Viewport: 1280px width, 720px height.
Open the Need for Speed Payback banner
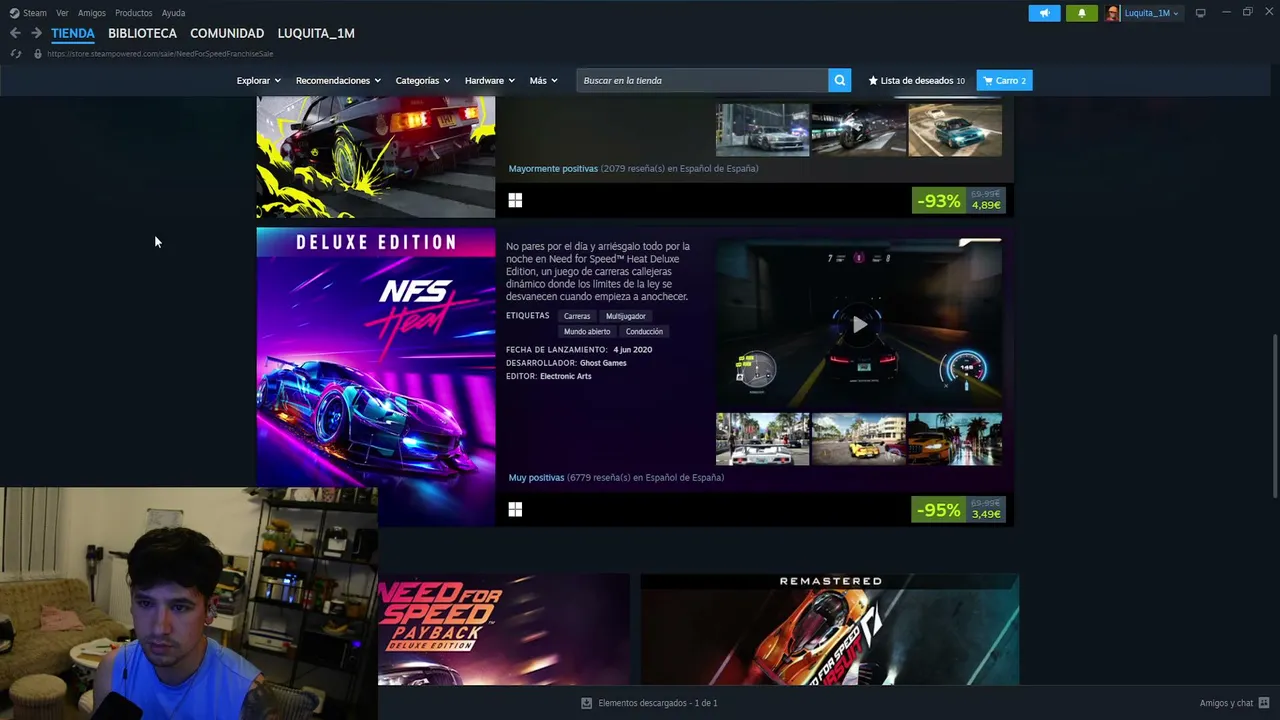504,629
